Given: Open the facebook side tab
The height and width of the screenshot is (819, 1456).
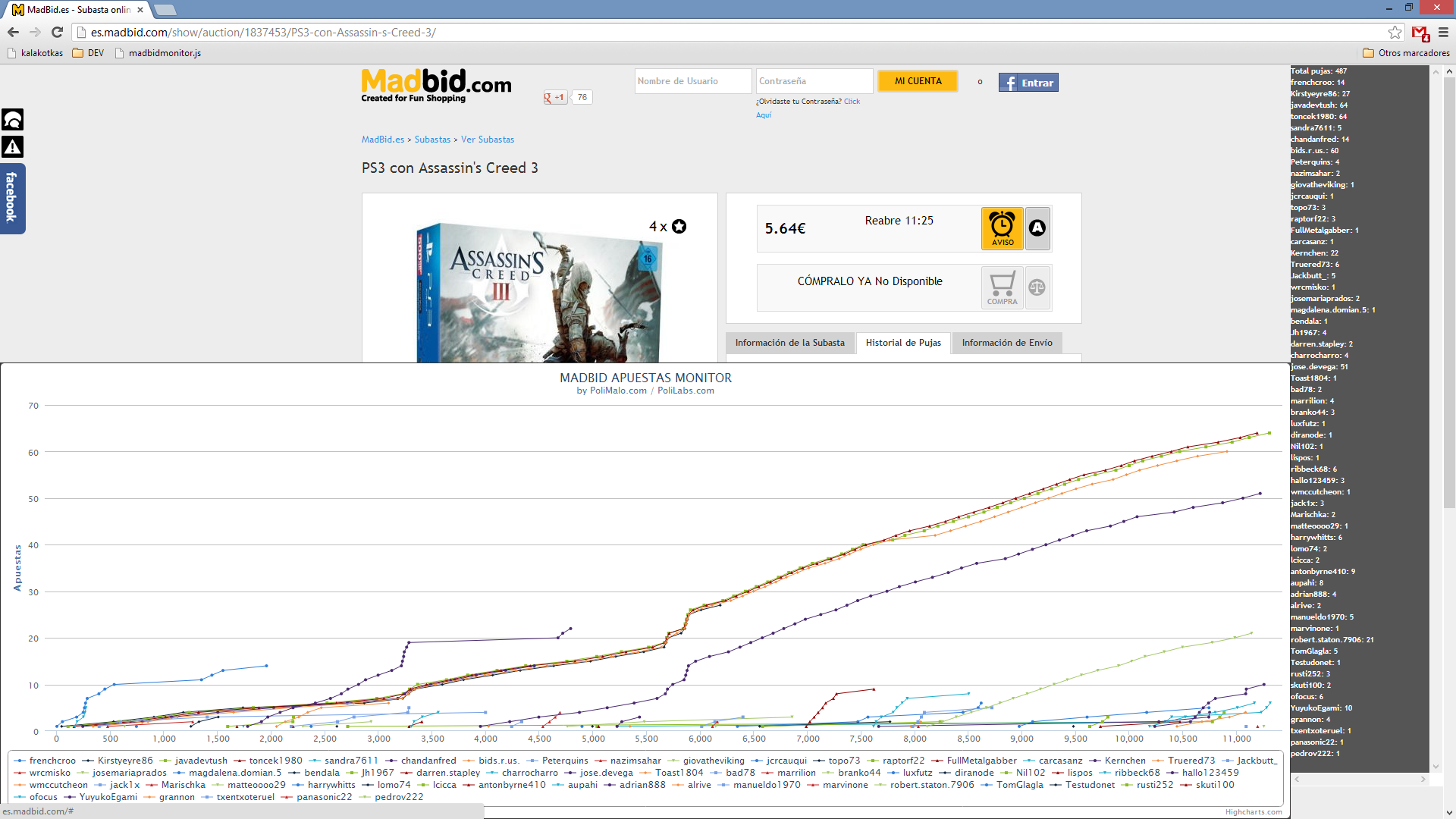Looking at the screenshot, I should coord(12,198).
